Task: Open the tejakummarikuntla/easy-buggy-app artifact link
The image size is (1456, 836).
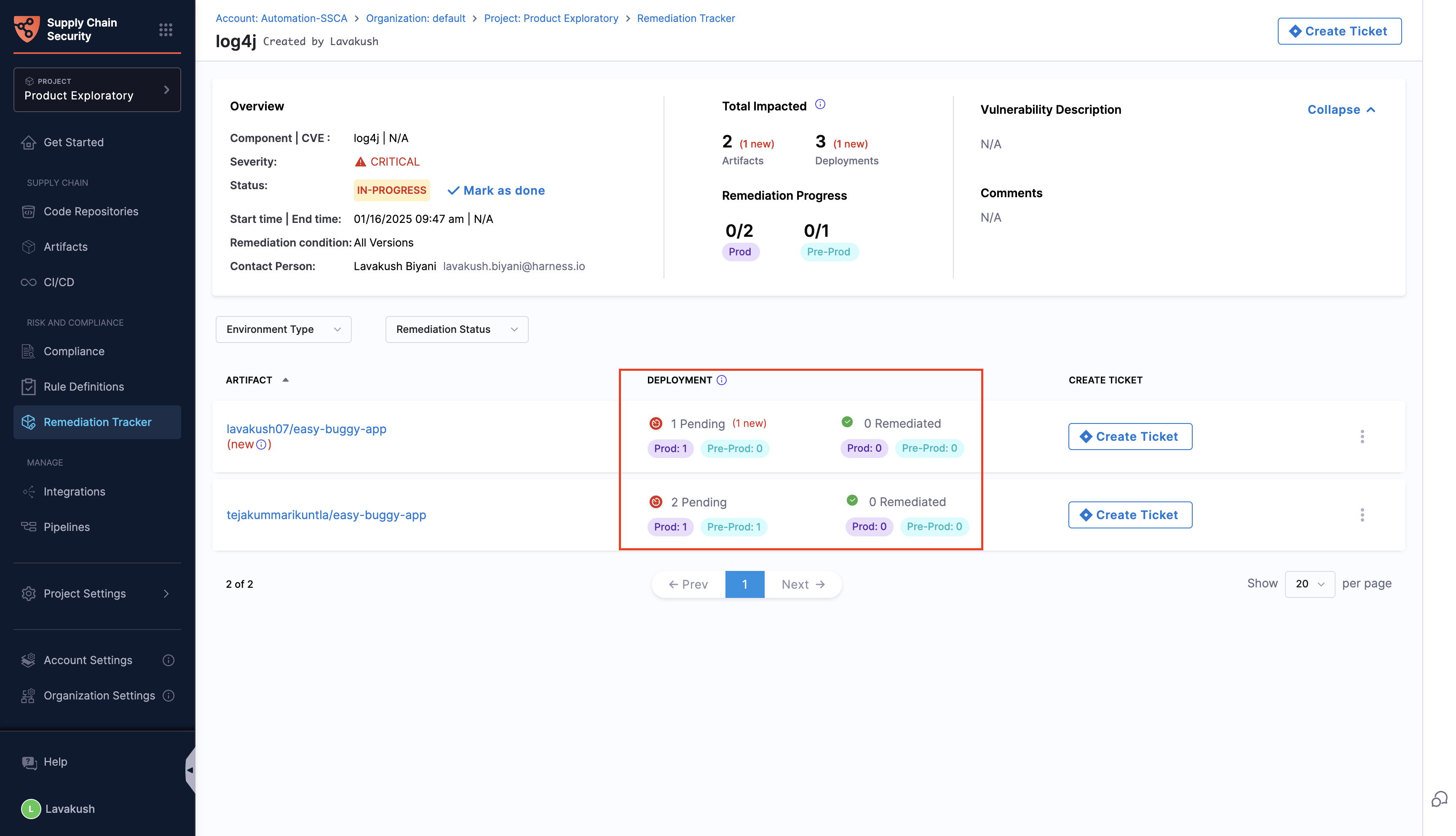Action: point(326,515)
